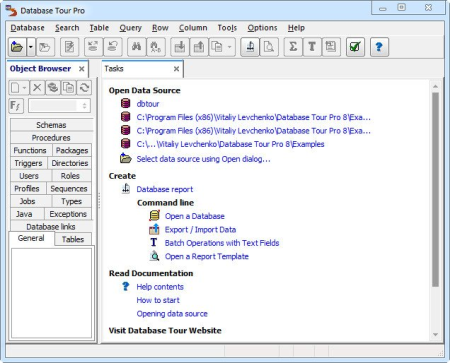Click the Close data source toolbar icon

pyautogui.click(x=45, y=47)
